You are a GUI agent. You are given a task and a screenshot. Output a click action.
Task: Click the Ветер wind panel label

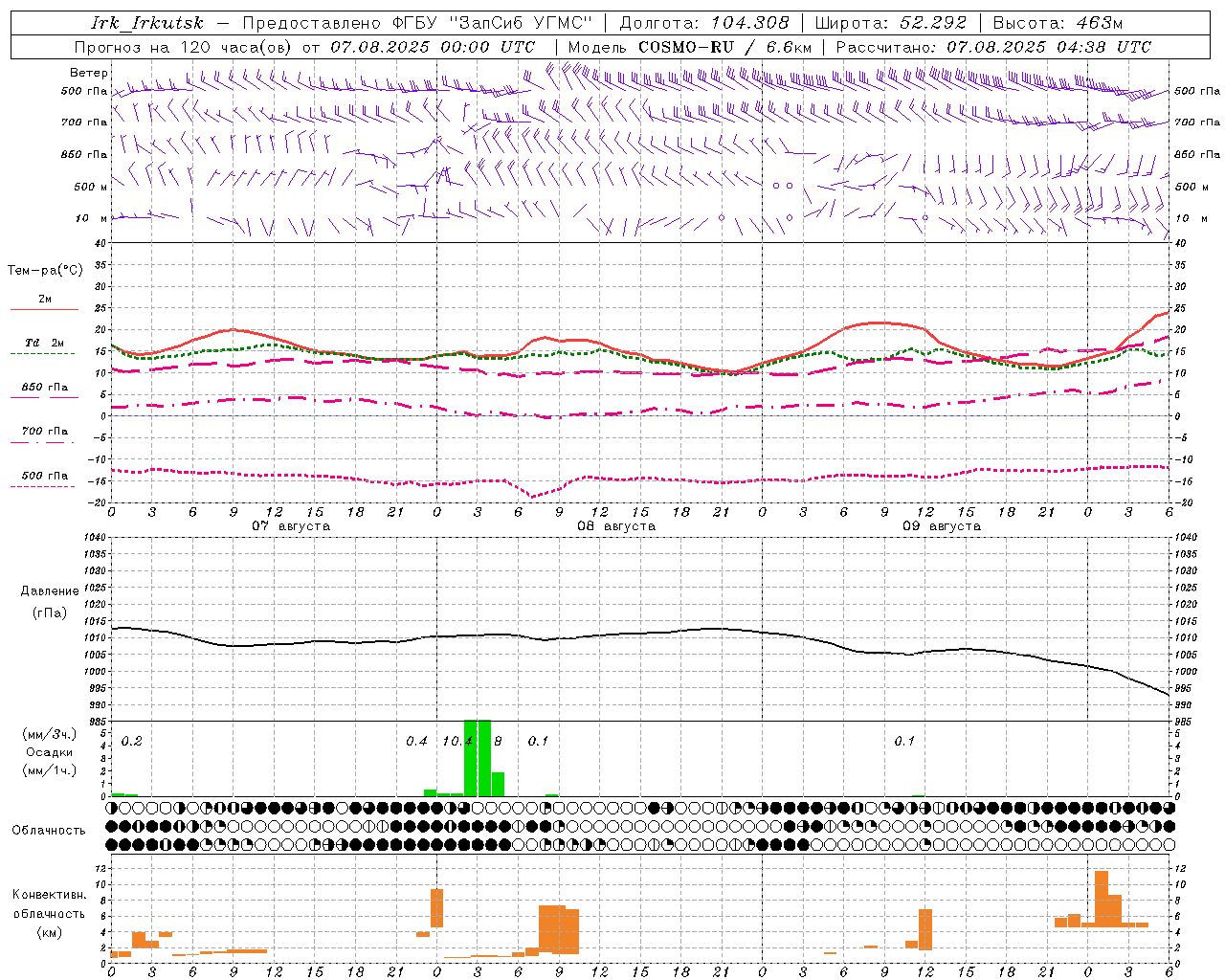tap(88, 73)
